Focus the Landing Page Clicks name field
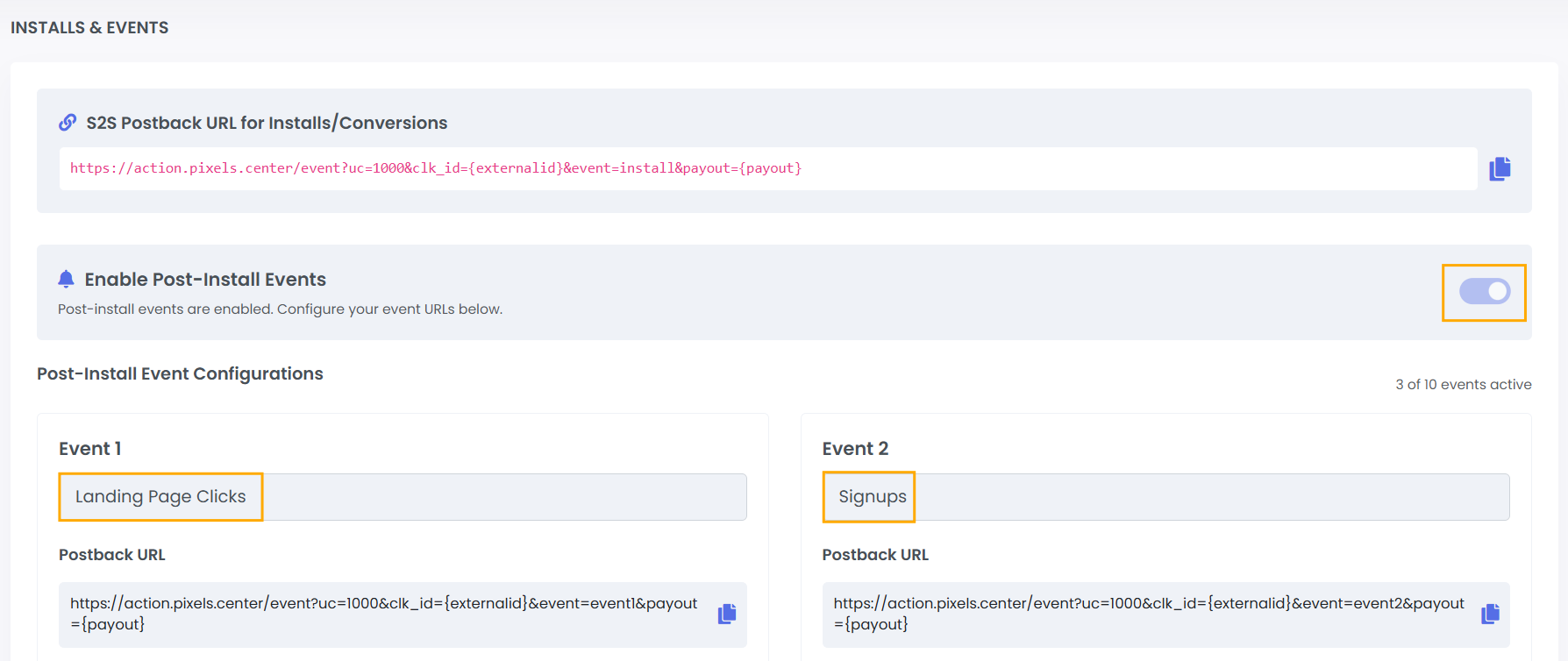Screen dimensions: 1568x661 pos(402,497)
